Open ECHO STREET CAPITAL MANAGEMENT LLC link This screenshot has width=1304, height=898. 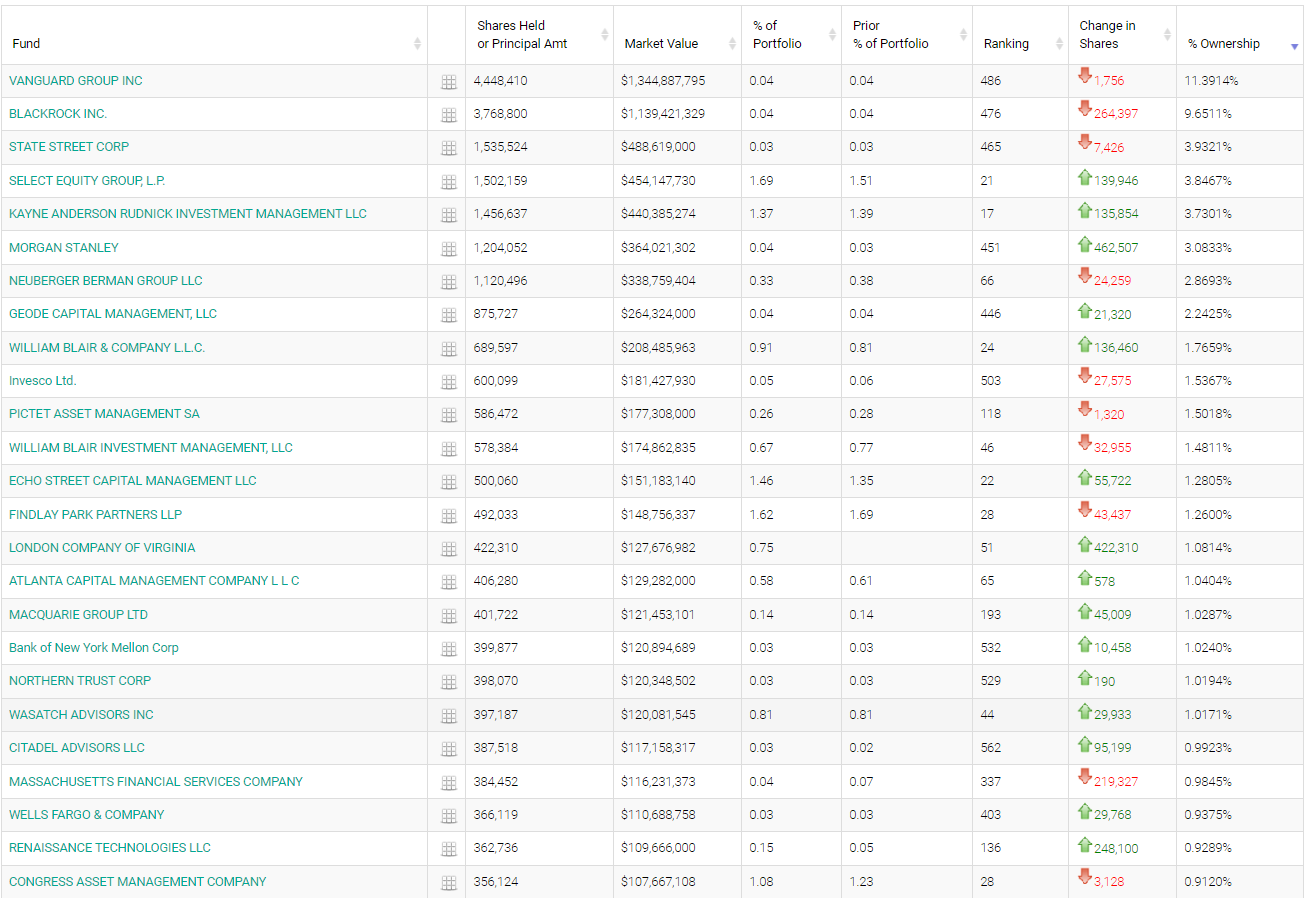coord(133,481)
